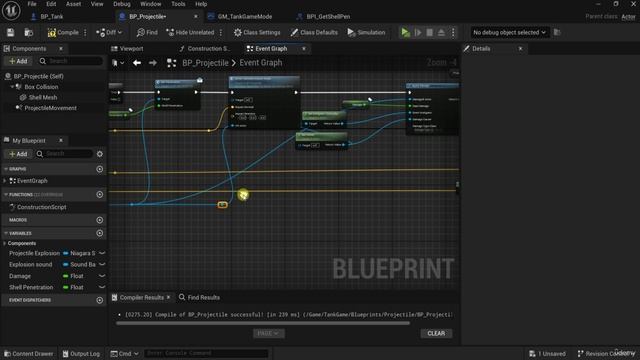
Task: Click BP_Projectile in the breadcrumb
Action: tap(205, 63)
